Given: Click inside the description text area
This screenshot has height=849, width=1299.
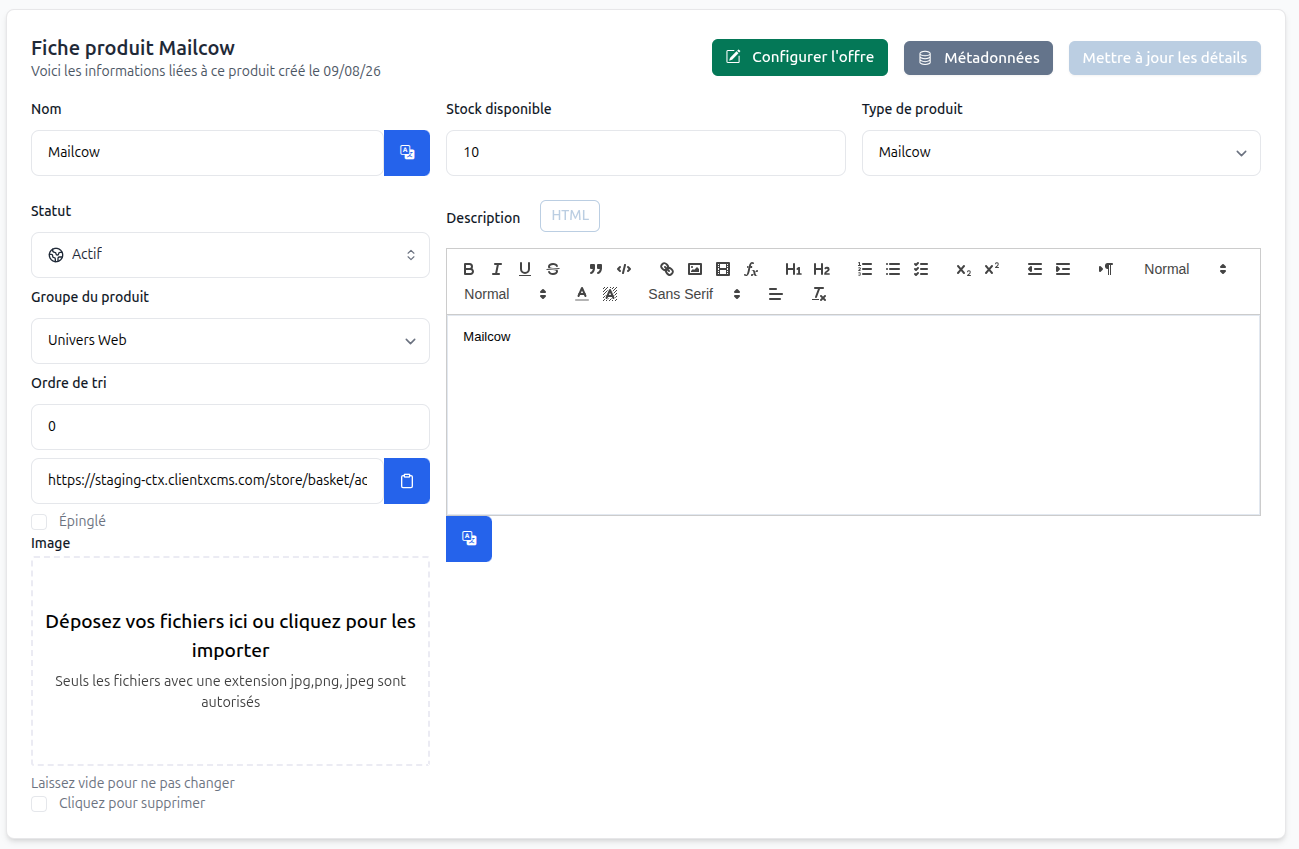Looking at the screenshot, I should (x=853, y=415).
